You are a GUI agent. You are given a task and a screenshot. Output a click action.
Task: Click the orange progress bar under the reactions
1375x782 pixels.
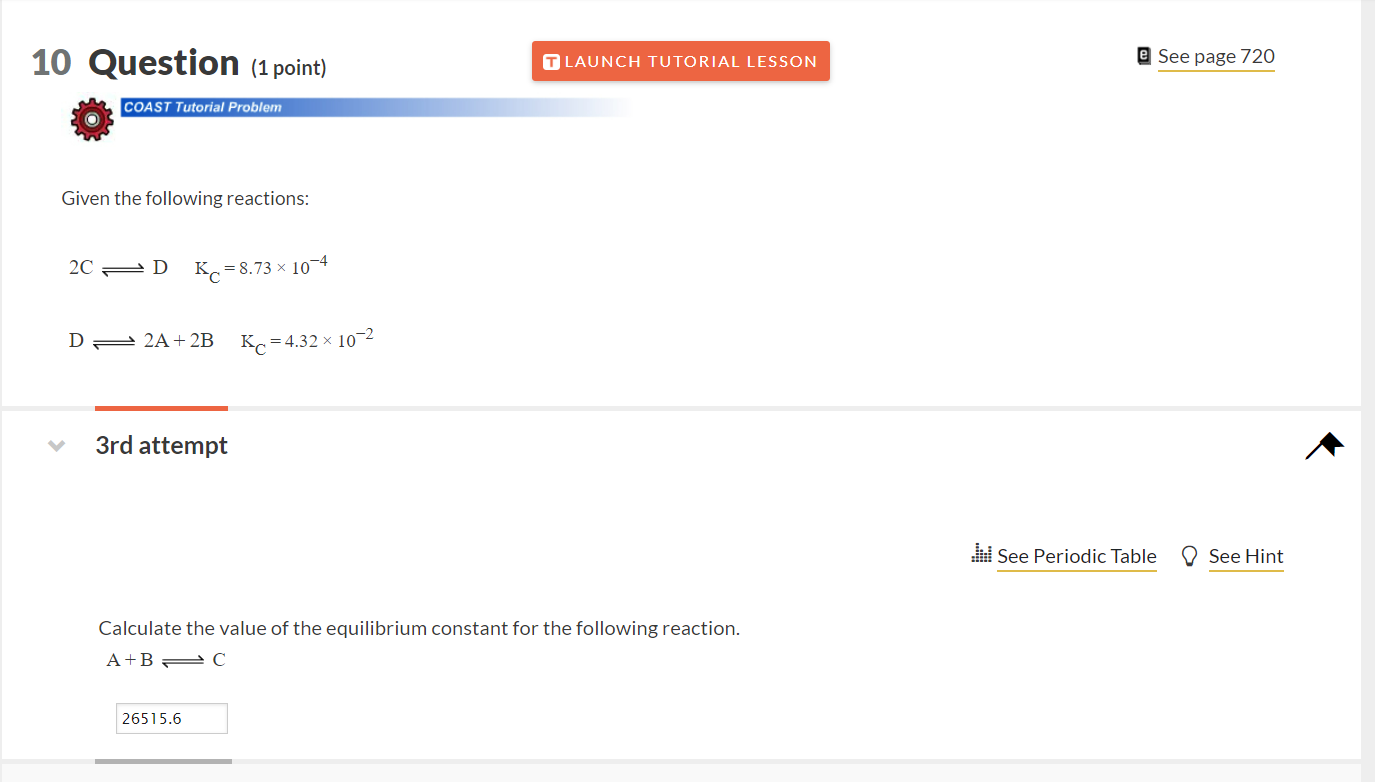pyautogui.click(x=161, y=409)
